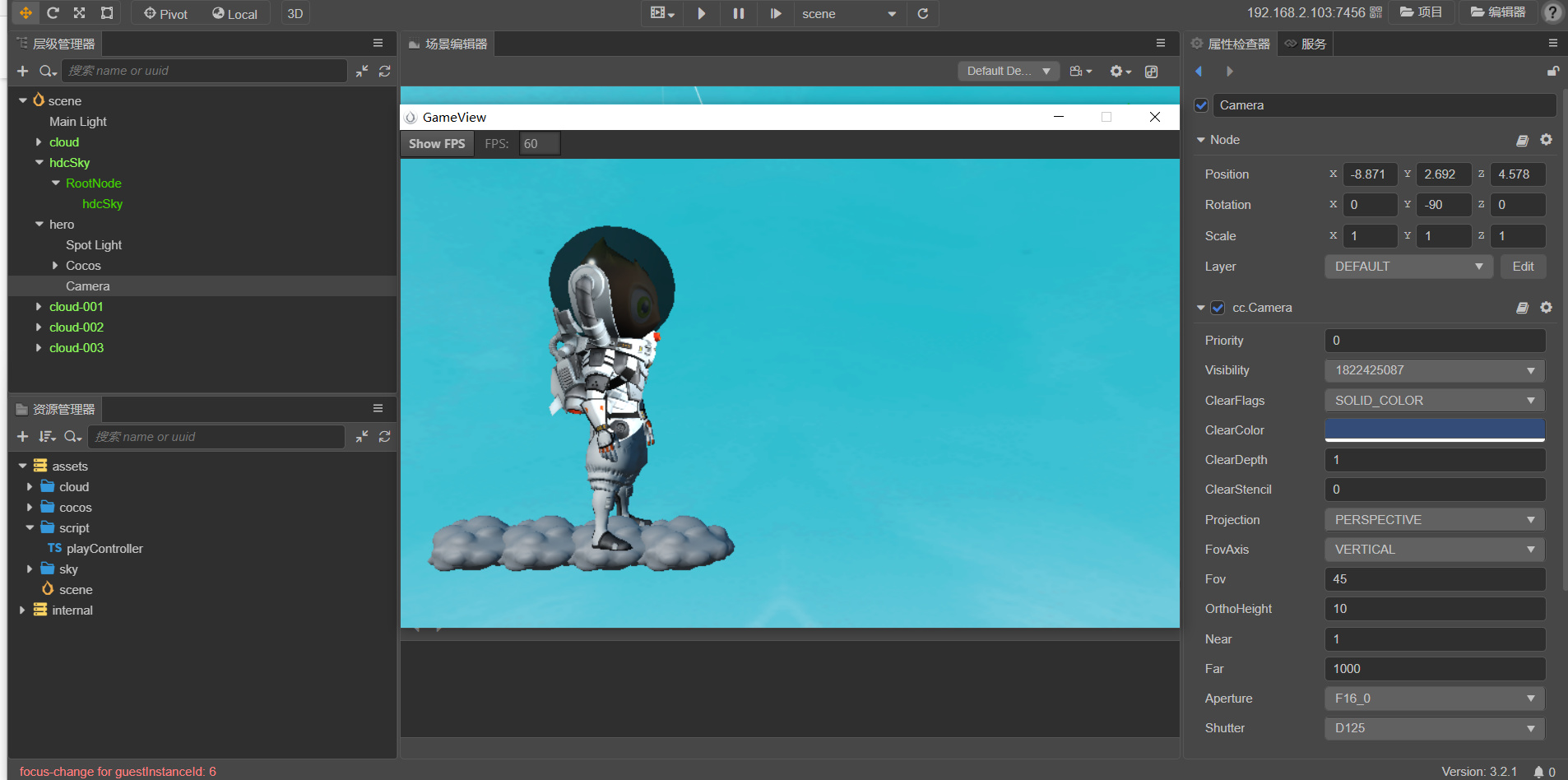The height and width of the screenshot is (780, 1568).
Task: Collapse all folders in assets panel
Action: tap(362, 437)
